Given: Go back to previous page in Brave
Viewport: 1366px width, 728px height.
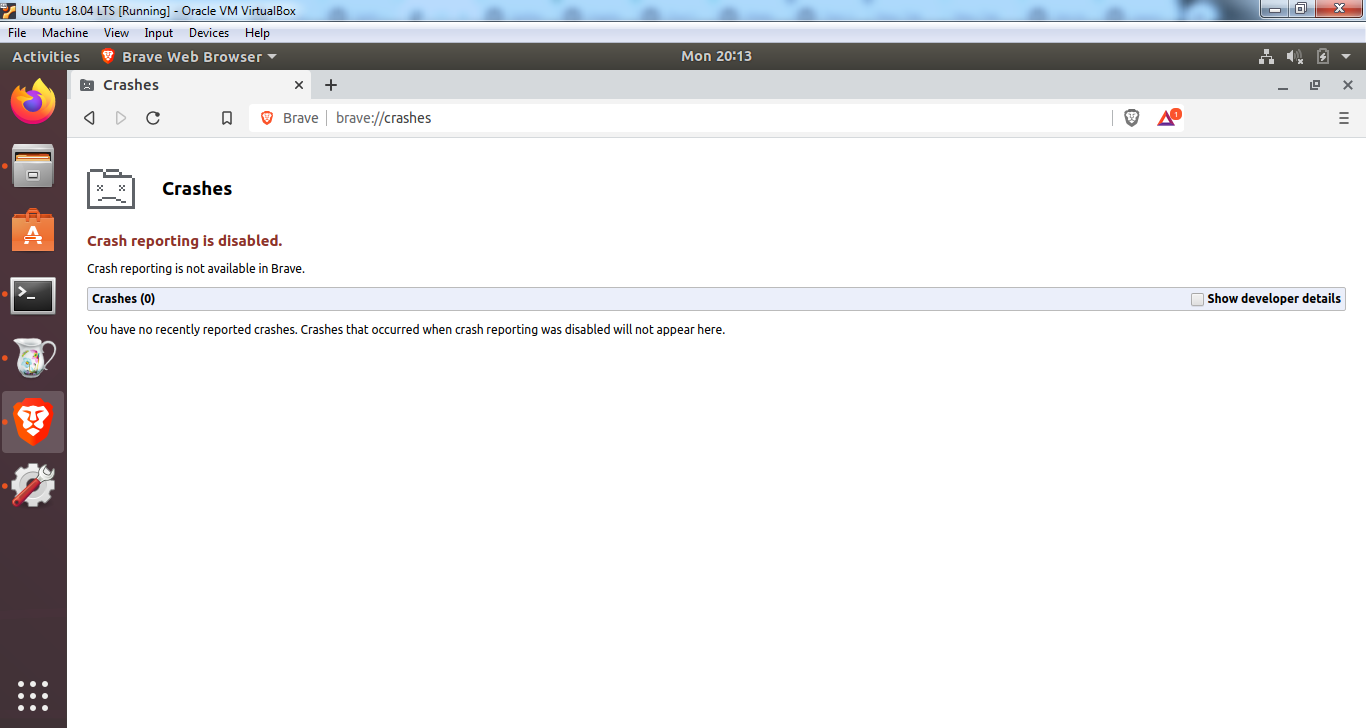Looking at the screenshot, I should 89,118.
